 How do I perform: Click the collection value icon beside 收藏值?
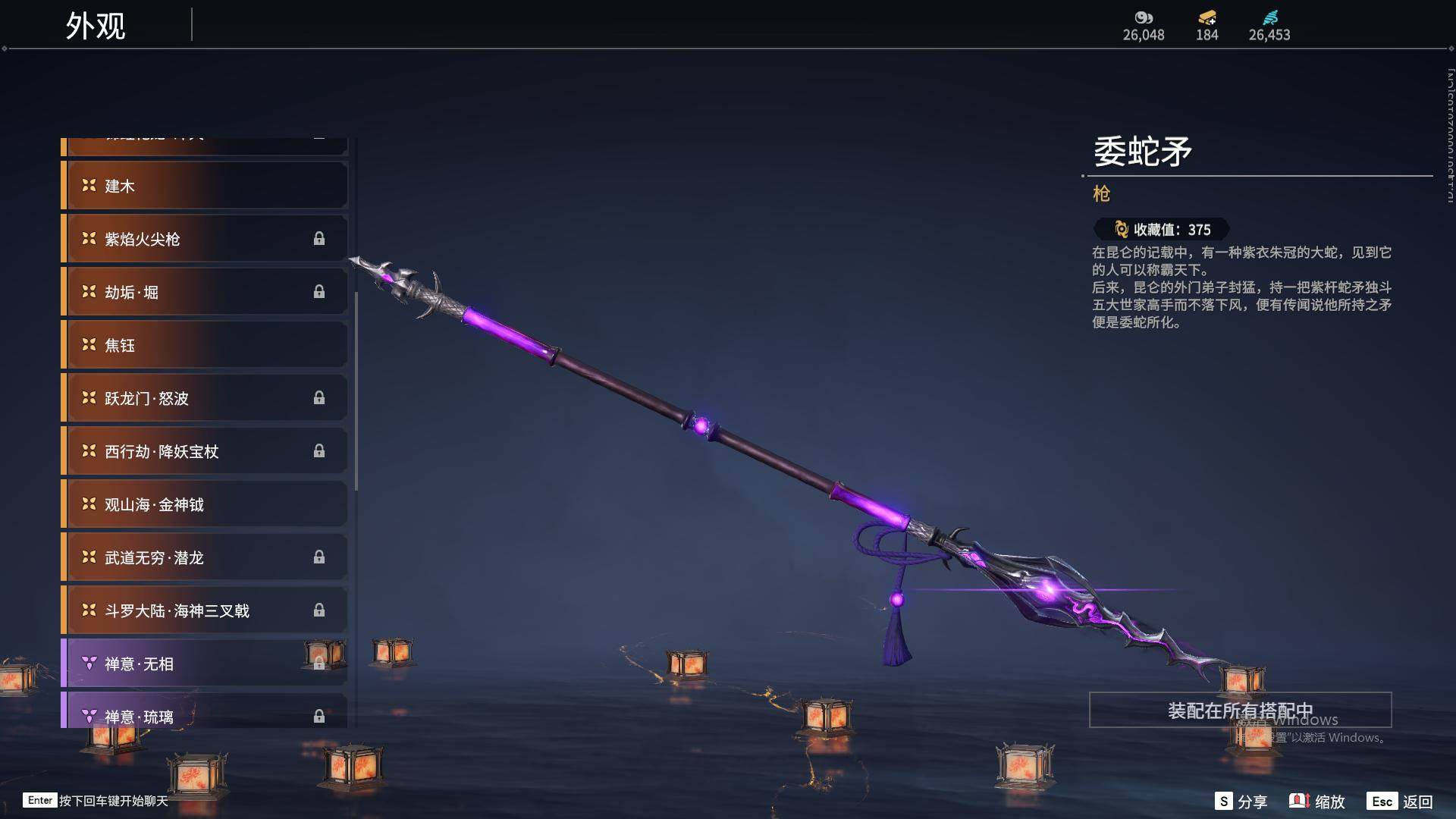pyautogui.click(x=1121, y=229)
